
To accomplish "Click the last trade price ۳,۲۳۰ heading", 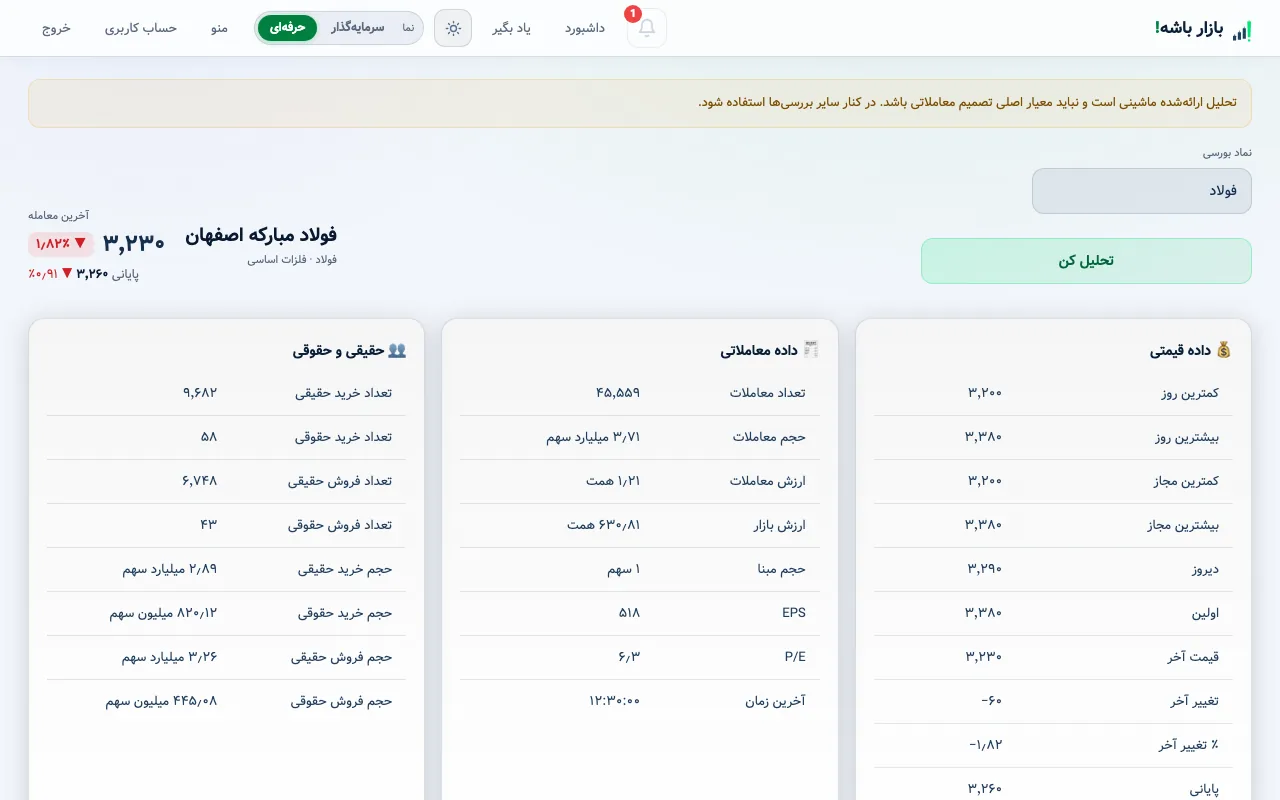I will [x=134, y=243].
